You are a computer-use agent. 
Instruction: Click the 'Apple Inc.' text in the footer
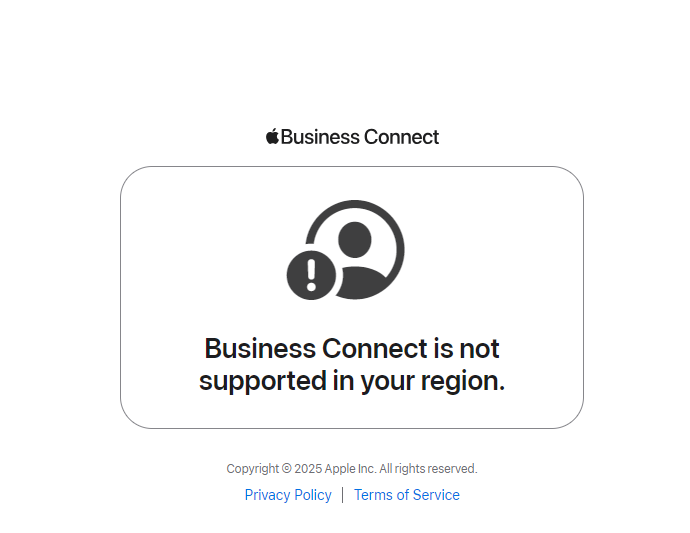(x=351, y=468)
